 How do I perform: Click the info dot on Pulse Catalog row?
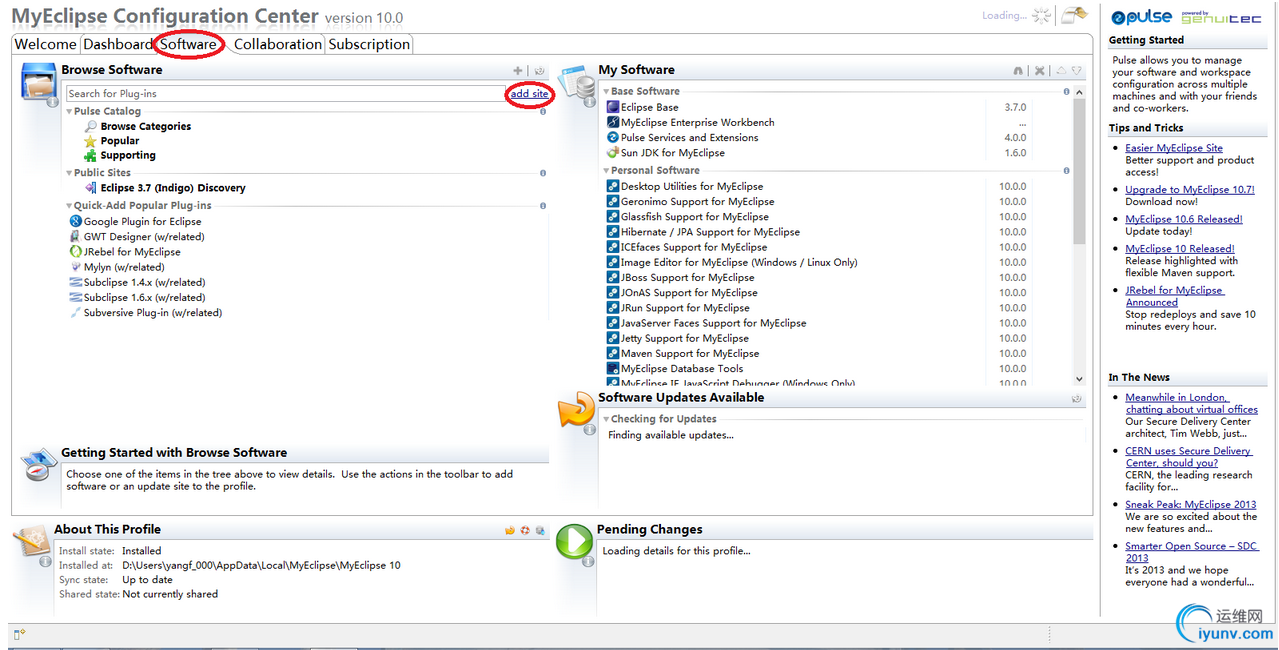(543, 112)
